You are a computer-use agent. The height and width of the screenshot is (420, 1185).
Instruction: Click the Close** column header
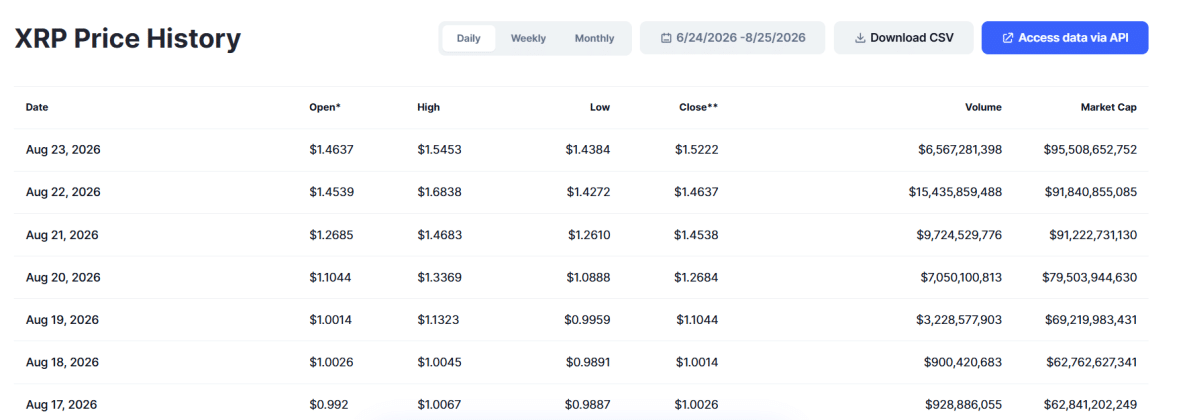[698, 107]
